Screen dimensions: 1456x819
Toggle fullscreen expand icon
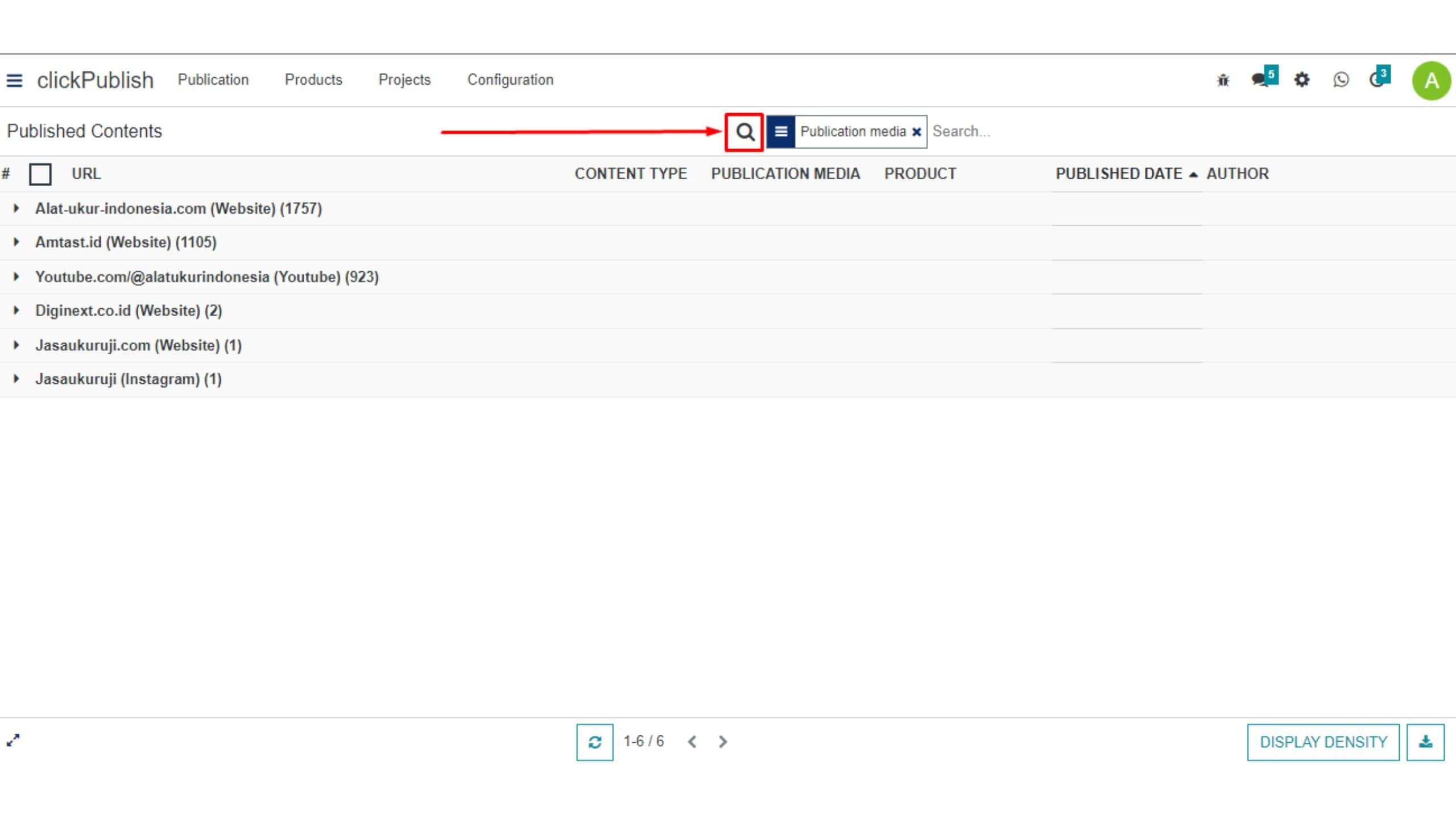pyautogui.click(x=13, y=740)
